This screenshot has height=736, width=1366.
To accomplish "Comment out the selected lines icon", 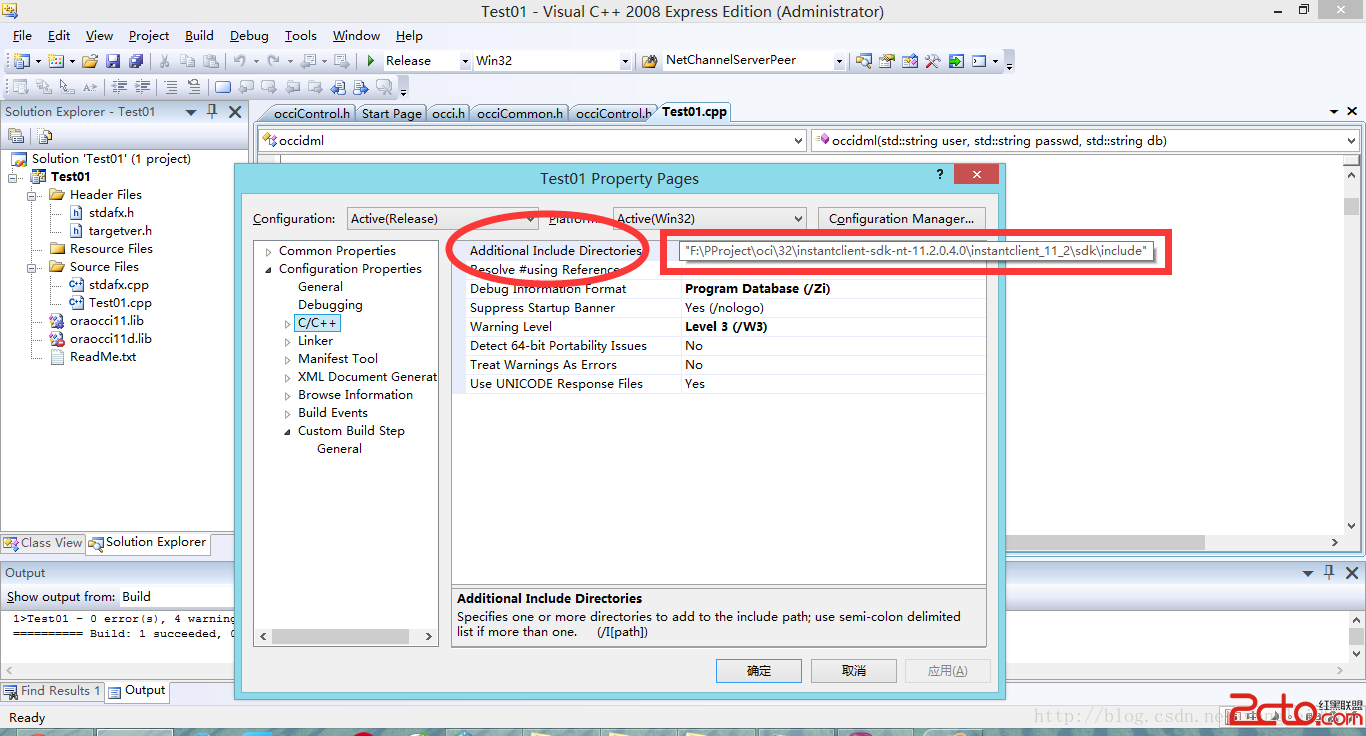I will click(x=171, y=87).
